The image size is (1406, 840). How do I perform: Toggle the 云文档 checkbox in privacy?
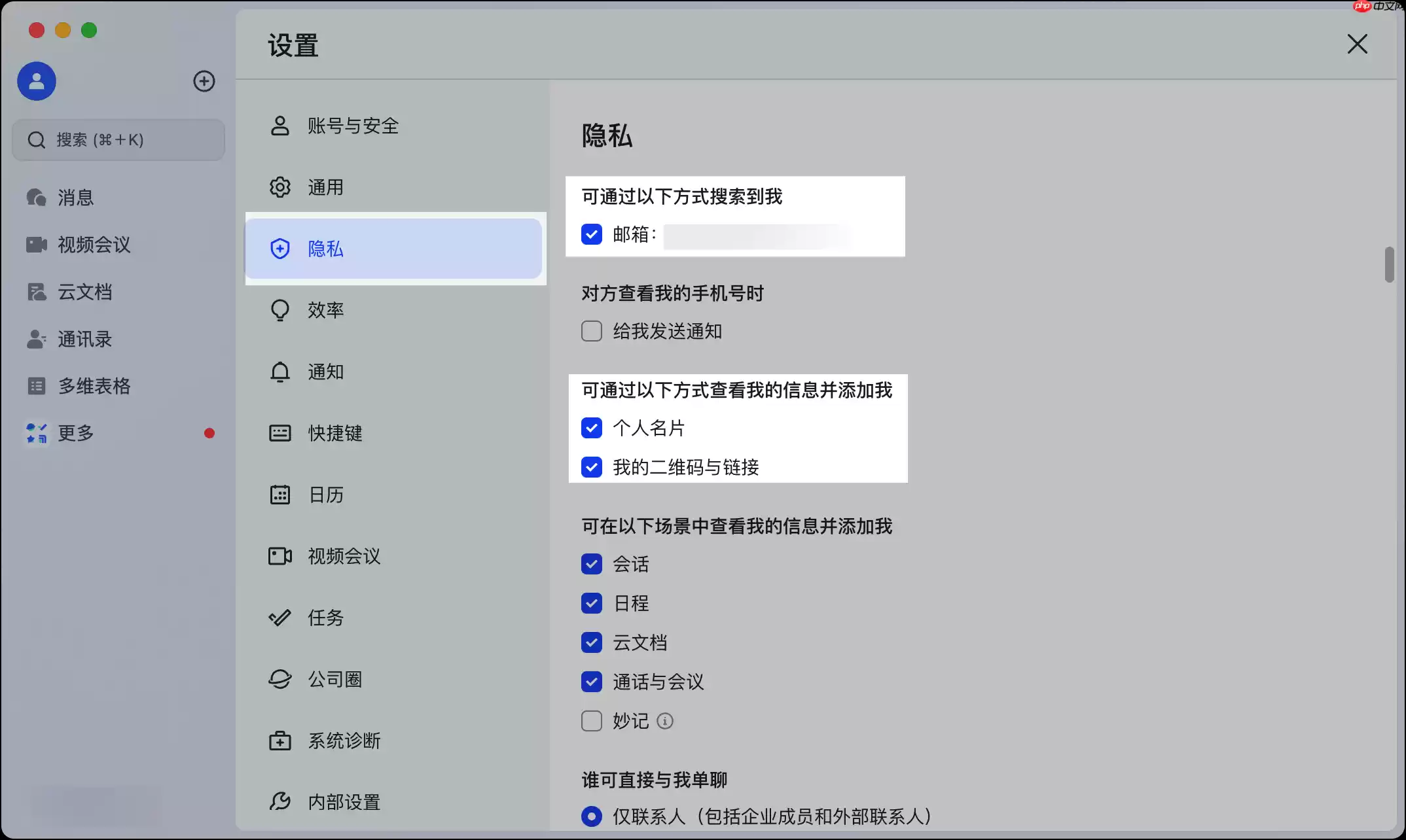click(x=592, y=642)
